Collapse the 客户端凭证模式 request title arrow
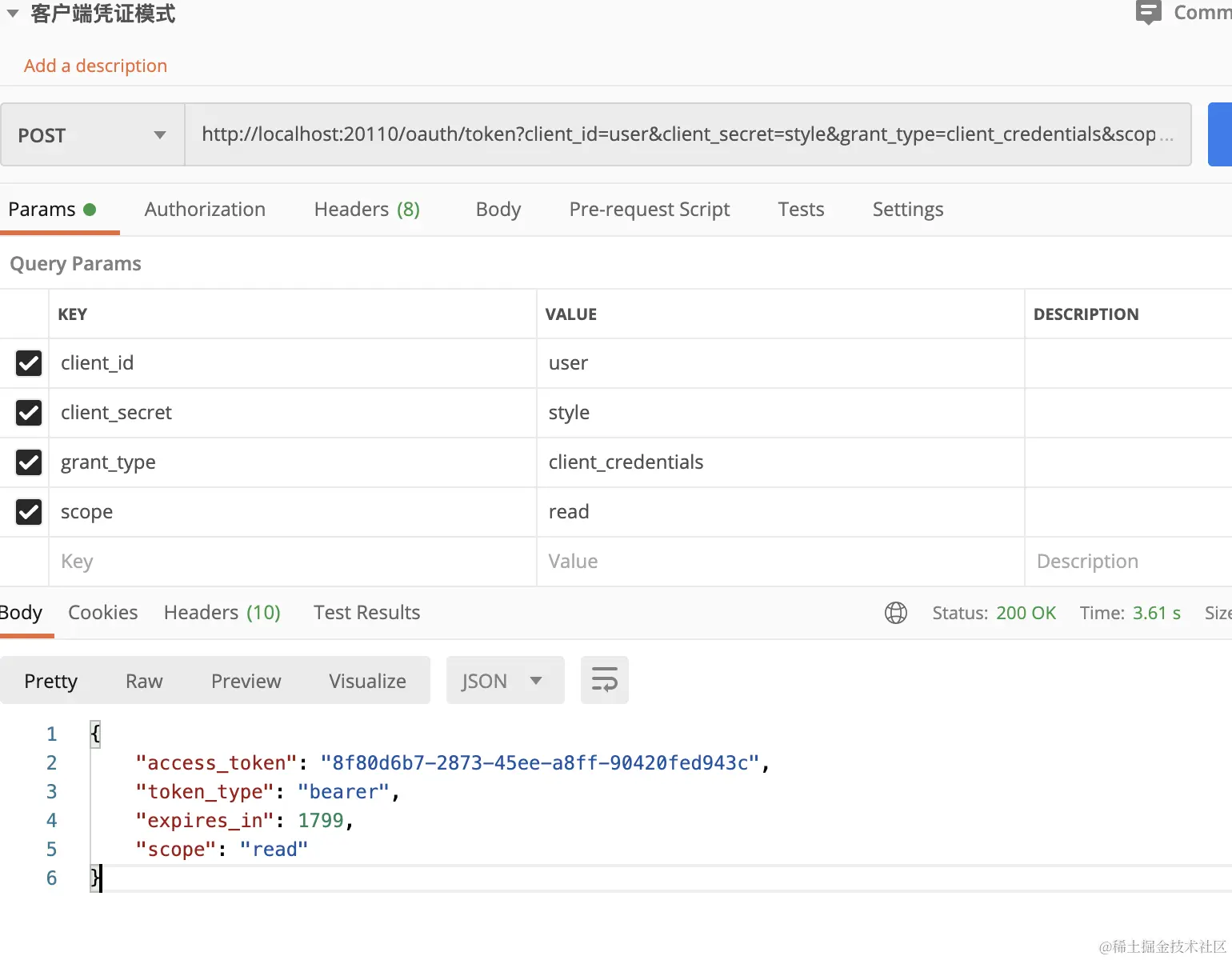Image resolution: width=1232 pixels, height=960 pixels. 13,14
